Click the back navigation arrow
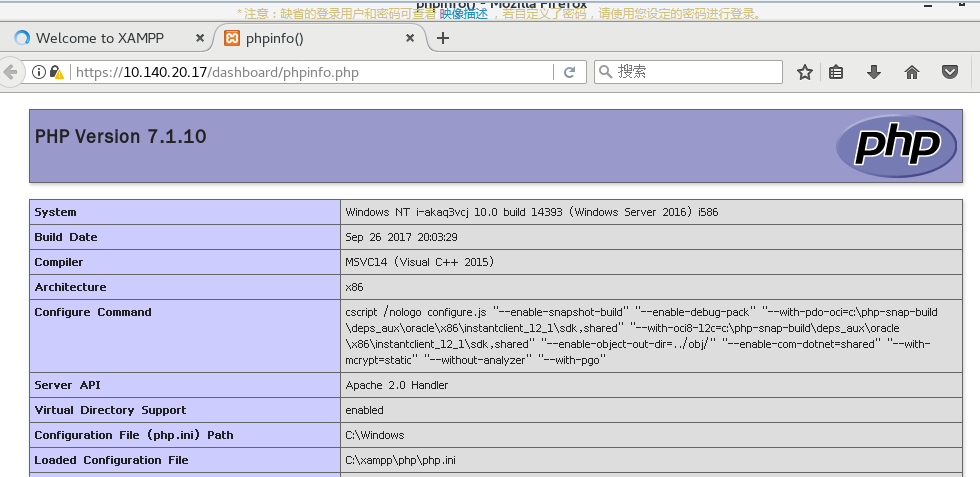The height and width of the screenshot is (477, 980). tap(10, 73)
